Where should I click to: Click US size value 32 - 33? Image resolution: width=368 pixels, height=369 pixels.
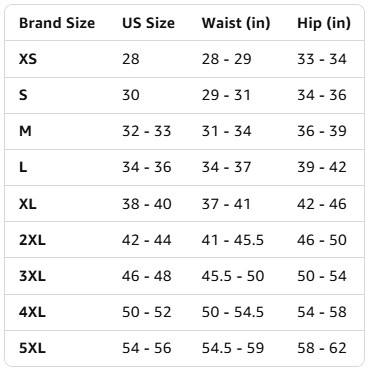147,131
